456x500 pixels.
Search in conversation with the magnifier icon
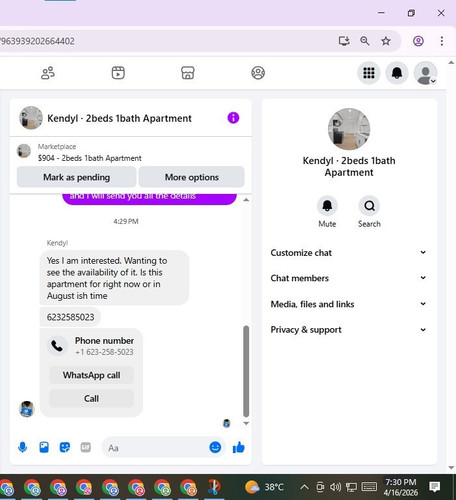[369, 206]
